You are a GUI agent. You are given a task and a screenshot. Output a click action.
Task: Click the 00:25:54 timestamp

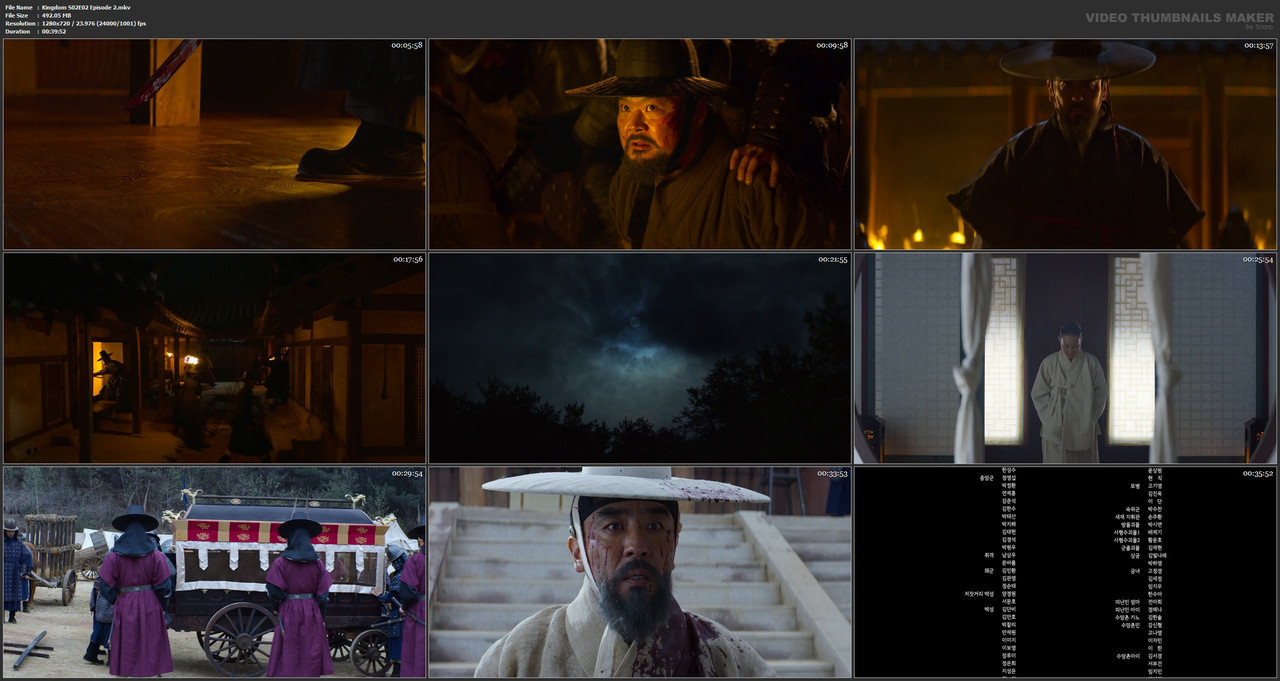1258,259
